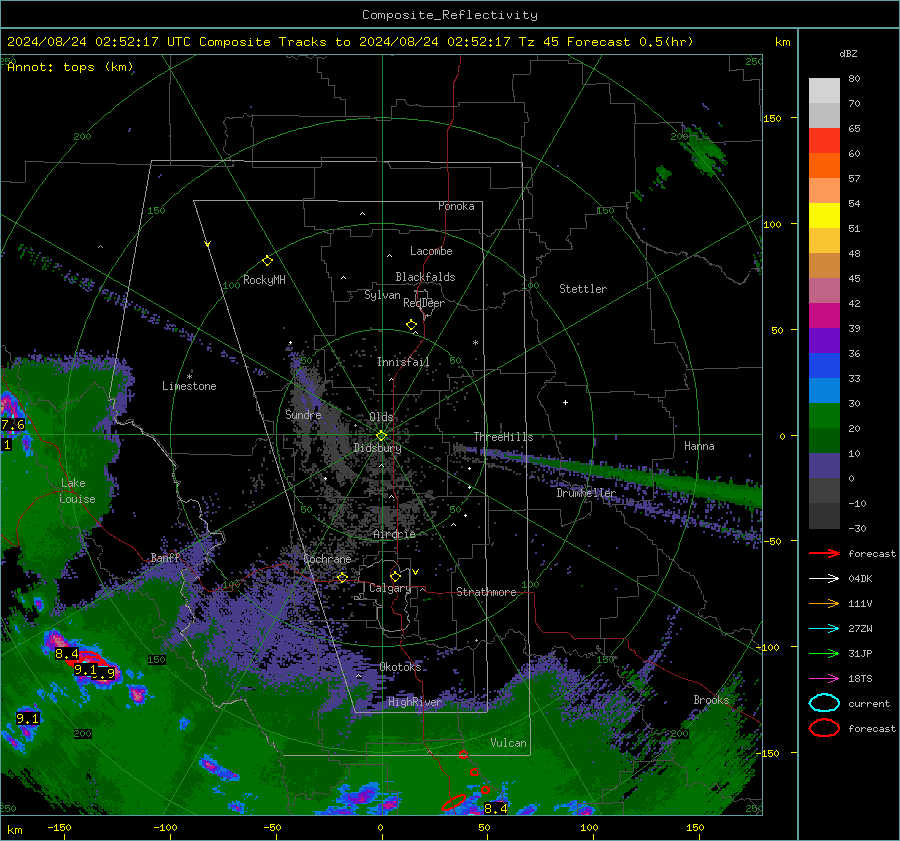This screenshot has width=900, height=841.
Task: Click the red forecast arrow in legend
Action: click(824, 553)
